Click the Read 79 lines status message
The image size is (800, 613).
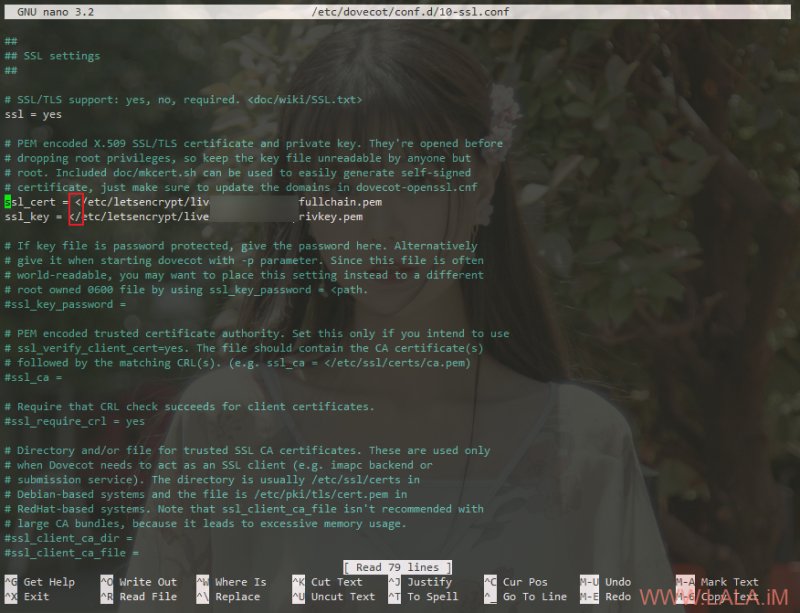point(397,567)
